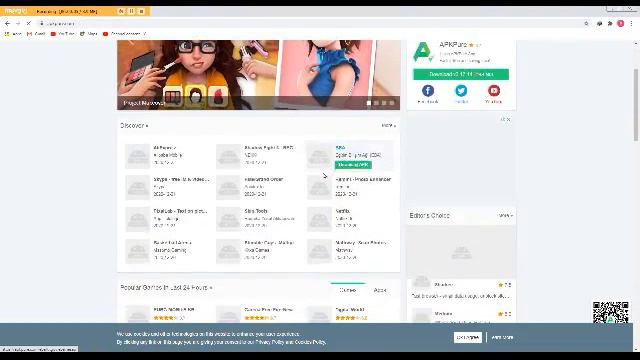640x360 pixels.
Task: Click the Netflix placeholder app icon
Action: (320, 219)
